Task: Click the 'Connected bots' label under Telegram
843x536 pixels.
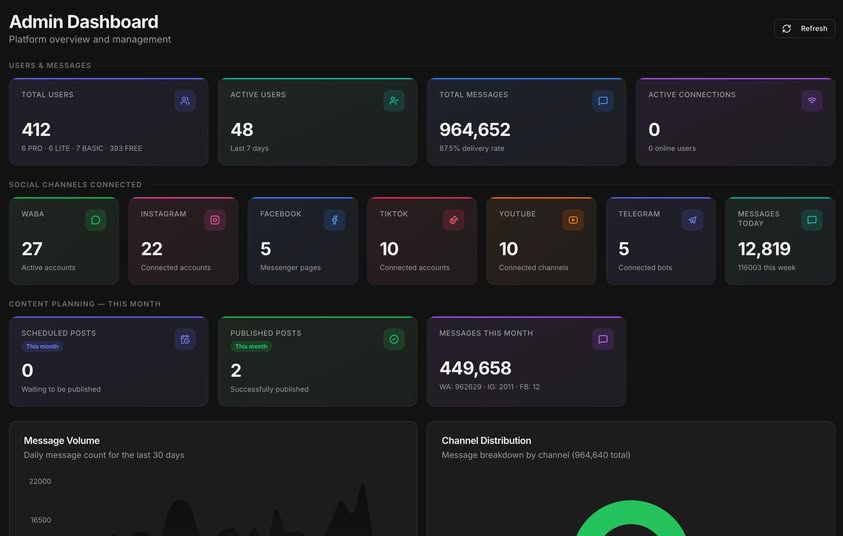Action: tap(645, 268)
